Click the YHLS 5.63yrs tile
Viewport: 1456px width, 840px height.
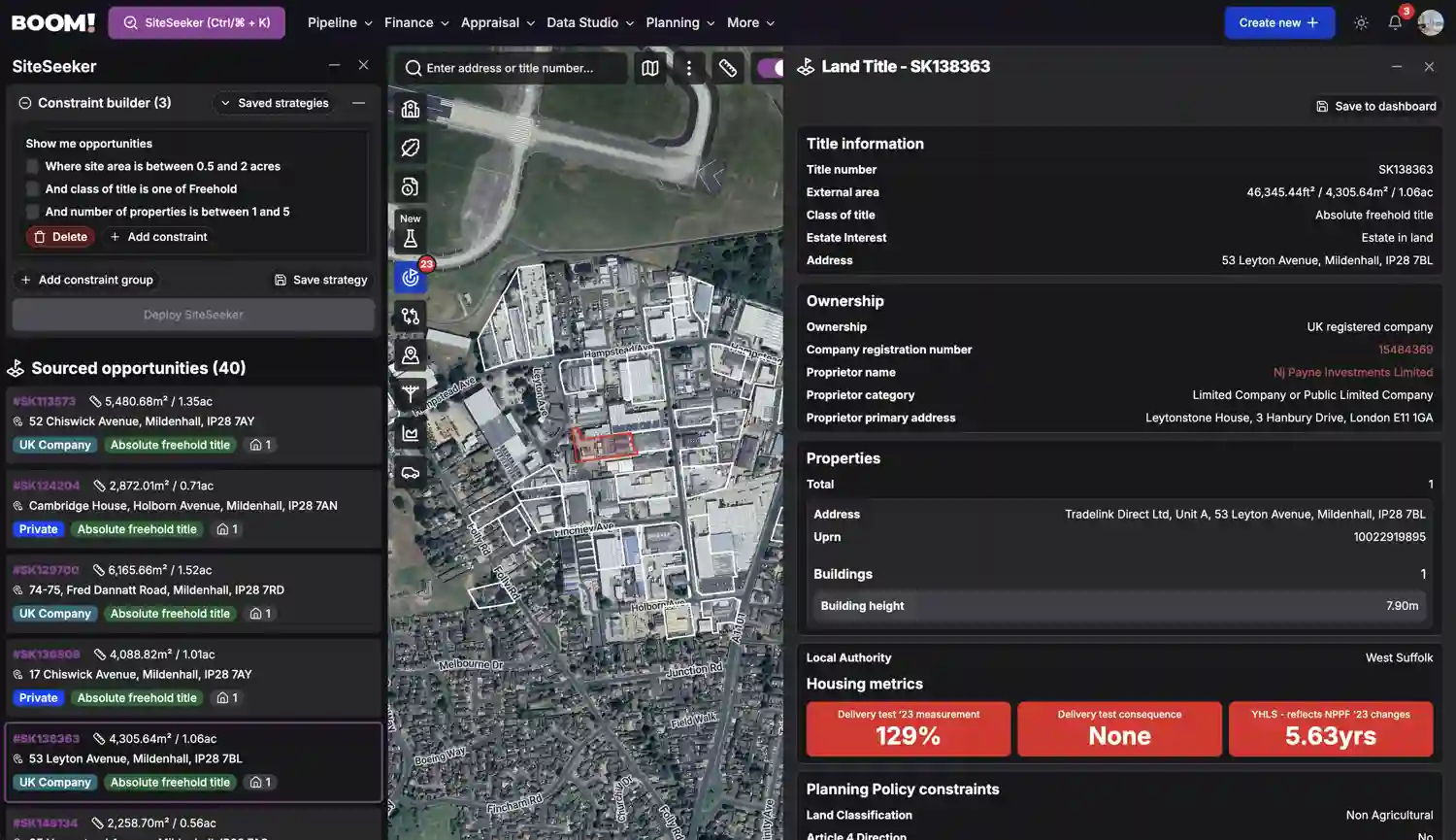pos(1331,728)
